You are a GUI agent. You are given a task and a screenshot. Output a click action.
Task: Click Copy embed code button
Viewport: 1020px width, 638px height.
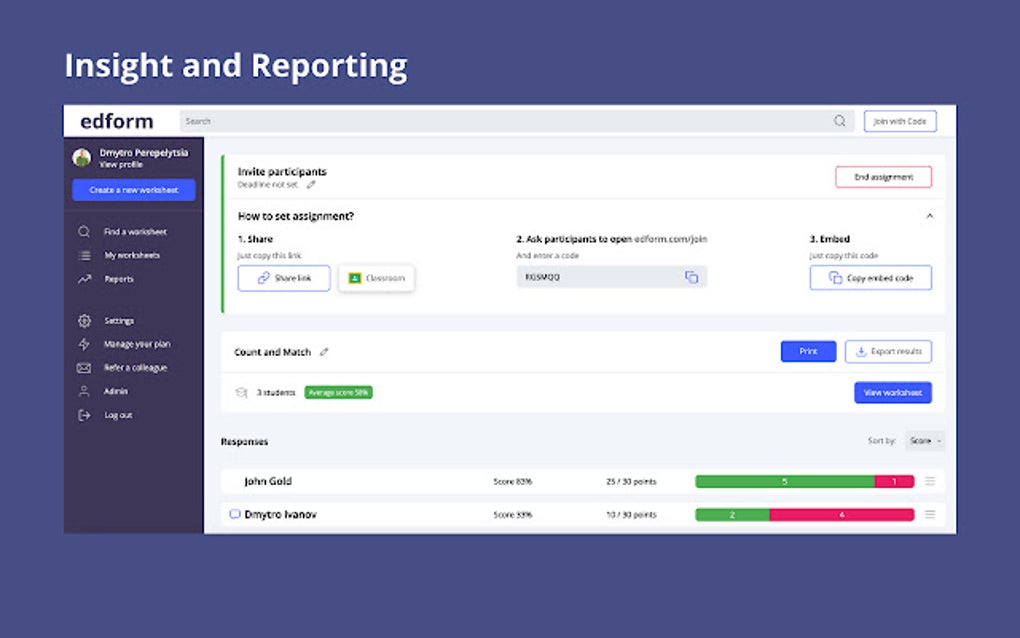[870, 278]
